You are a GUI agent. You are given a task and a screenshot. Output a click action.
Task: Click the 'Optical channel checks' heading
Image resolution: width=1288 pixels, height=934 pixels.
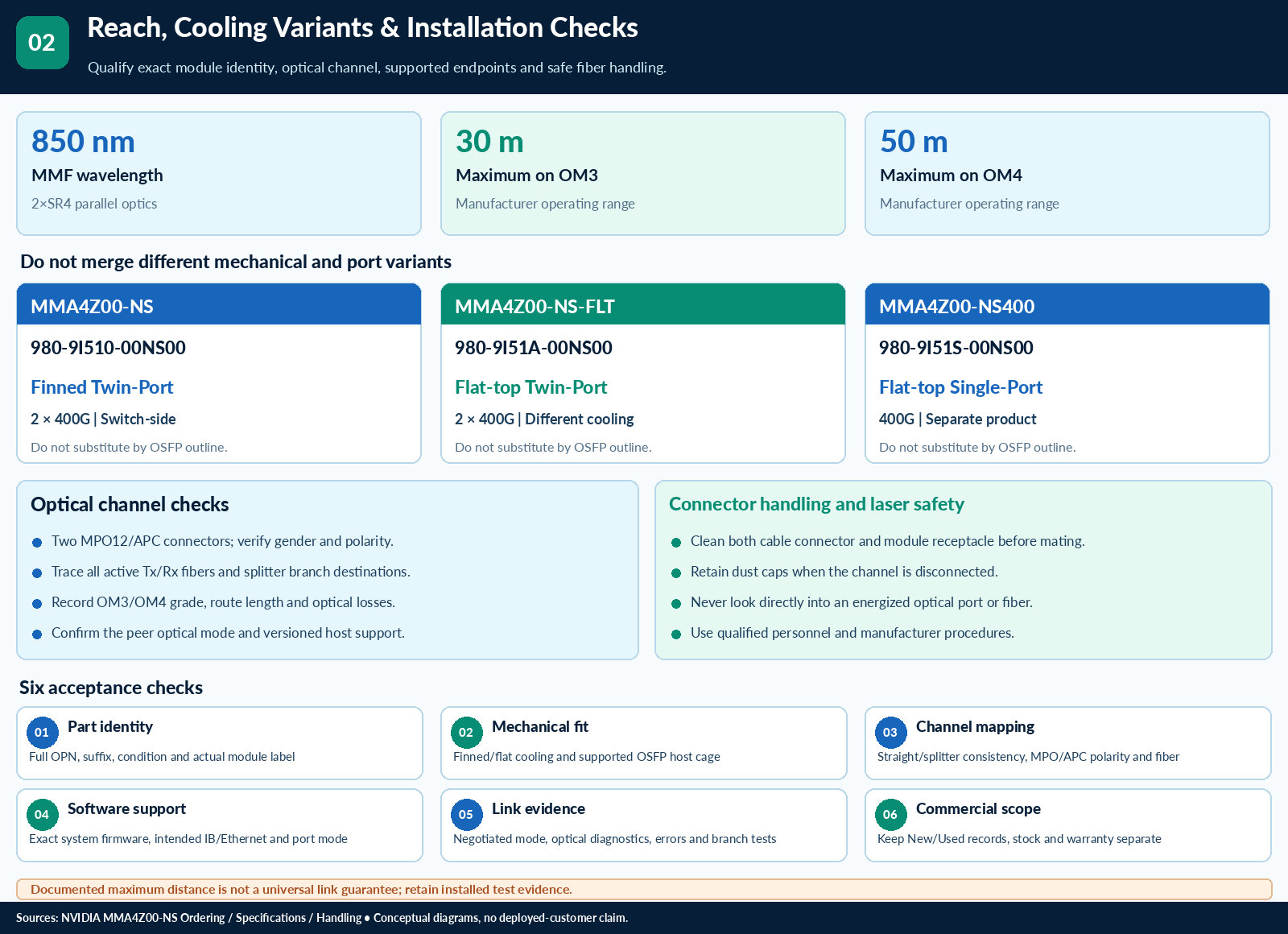130,505
